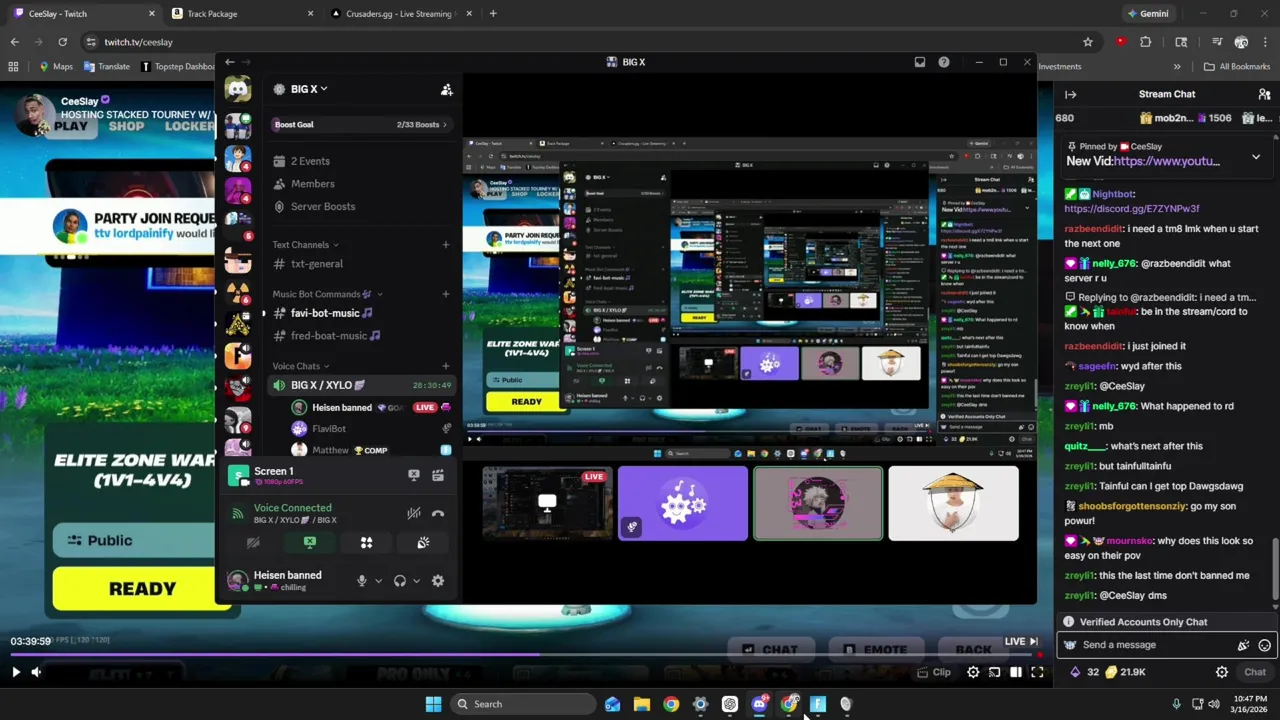Open Twitch chat community users icon
This screenshot has width=1280, height=720.
[1264, 94]
